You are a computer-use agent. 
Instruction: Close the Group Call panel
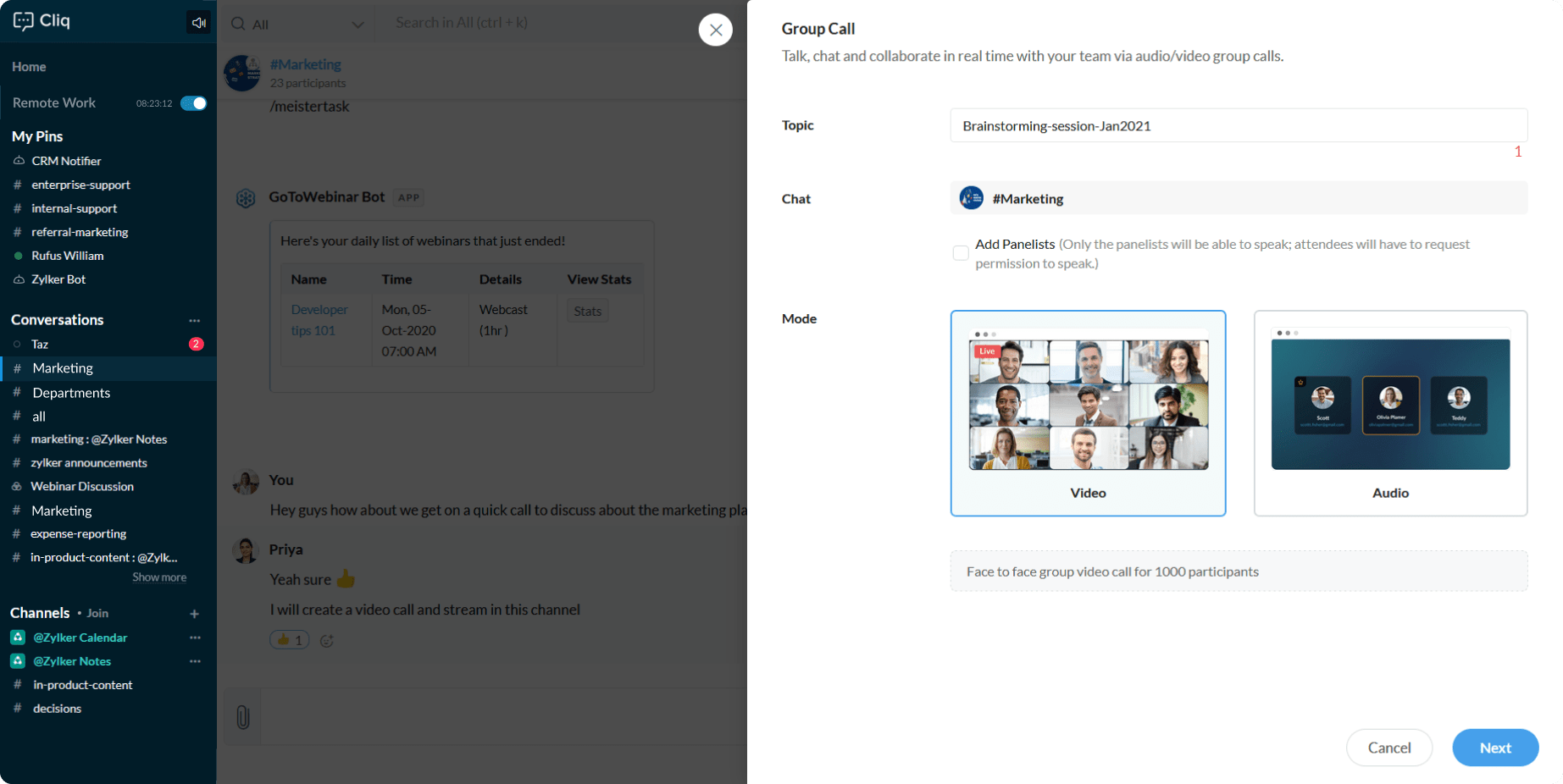pyautogui.click(x=716, y=30)
